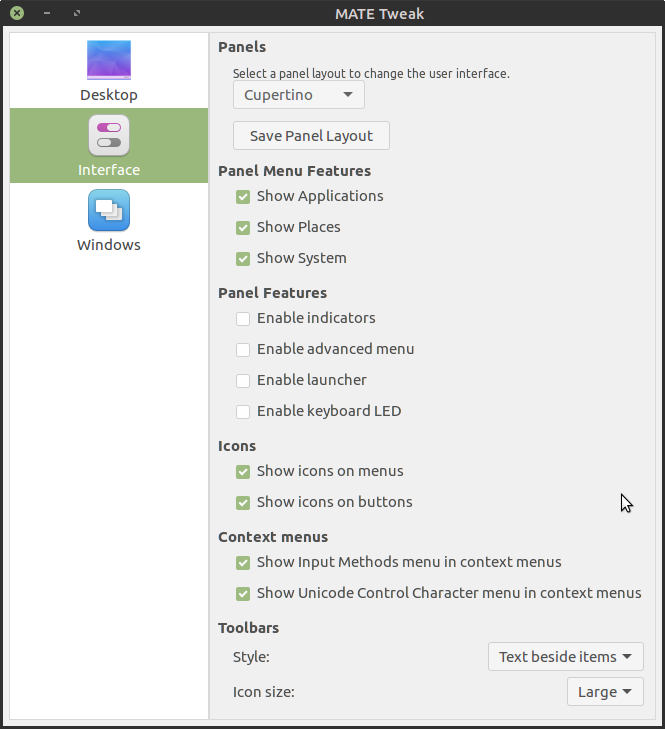Open the Cupertino panel layout dropdown
The image size is (665, 729).
[298, 95]
